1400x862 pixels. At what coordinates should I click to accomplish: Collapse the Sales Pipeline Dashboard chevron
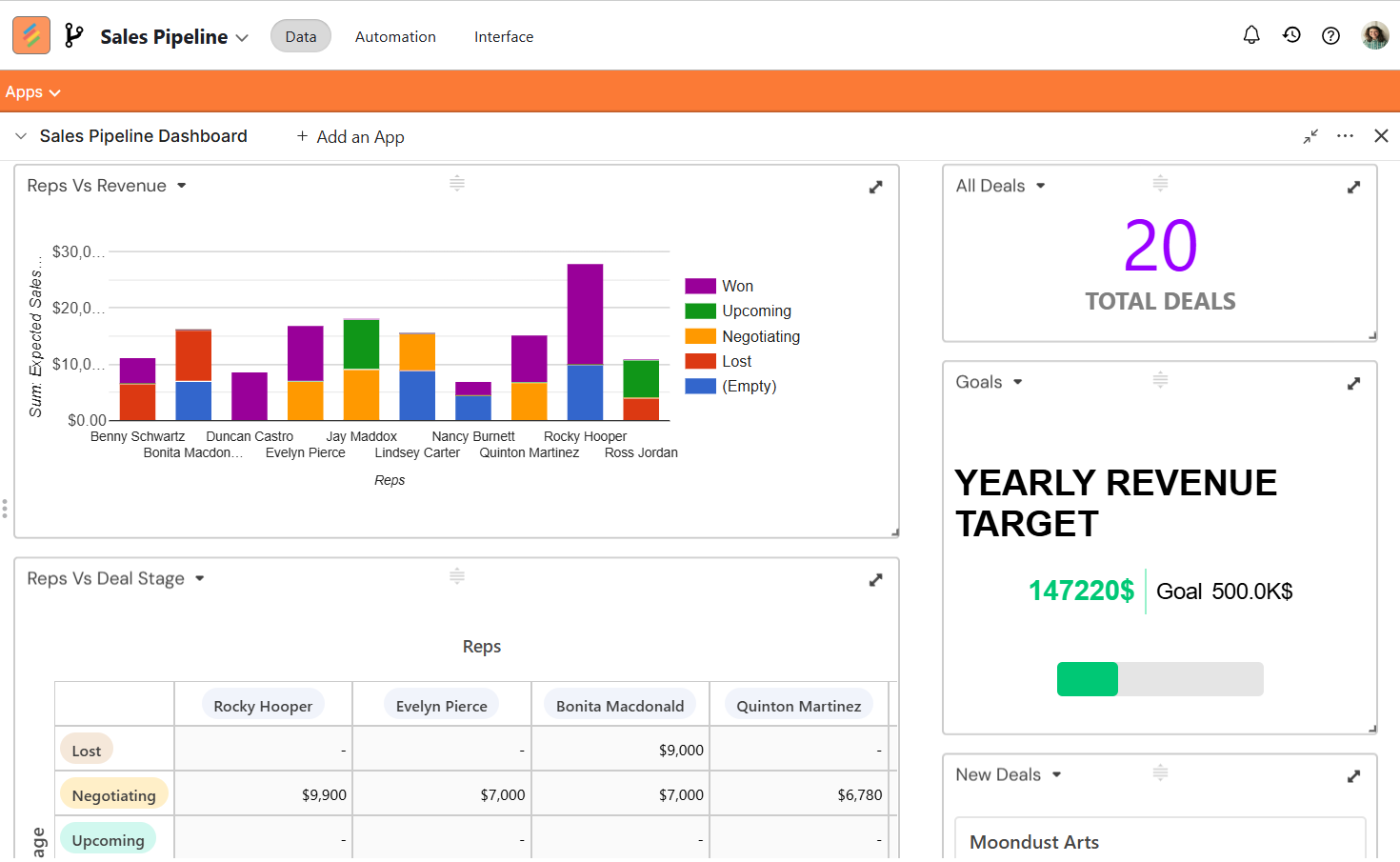(x=21, y=136)
